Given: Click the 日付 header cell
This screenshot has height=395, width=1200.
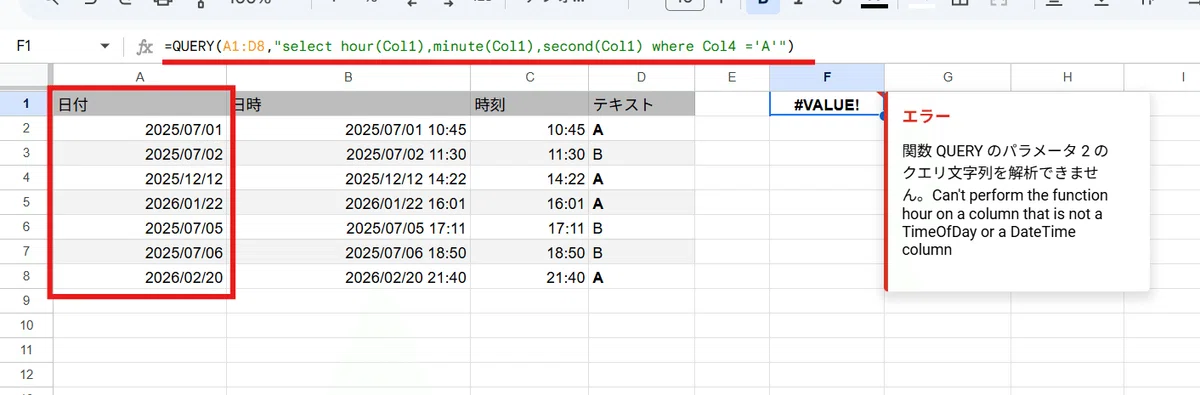Looking at the screenshot, I should pos(140,103).
